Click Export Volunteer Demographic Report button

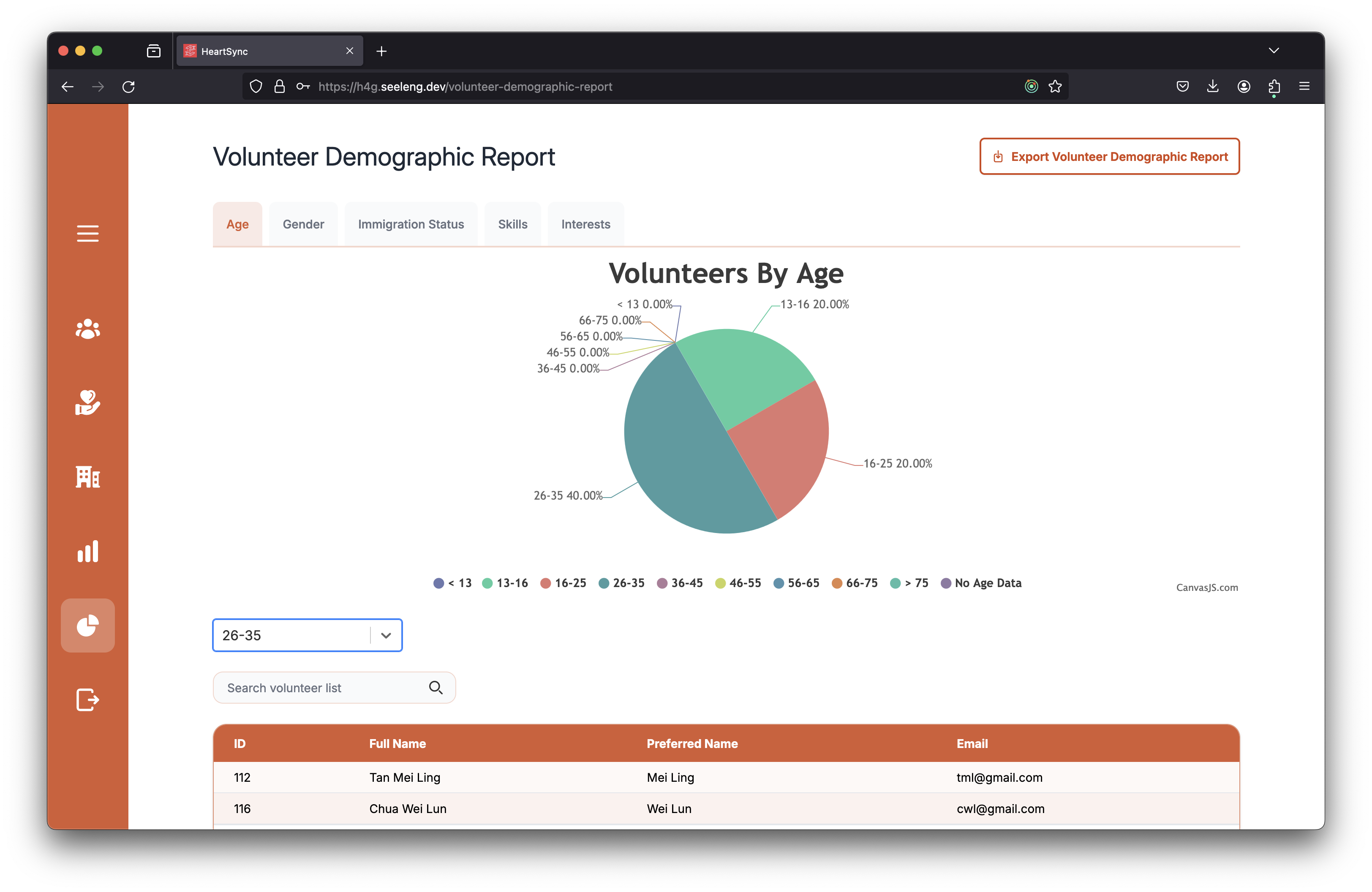pyautogui.click(x=1109, y=156)
